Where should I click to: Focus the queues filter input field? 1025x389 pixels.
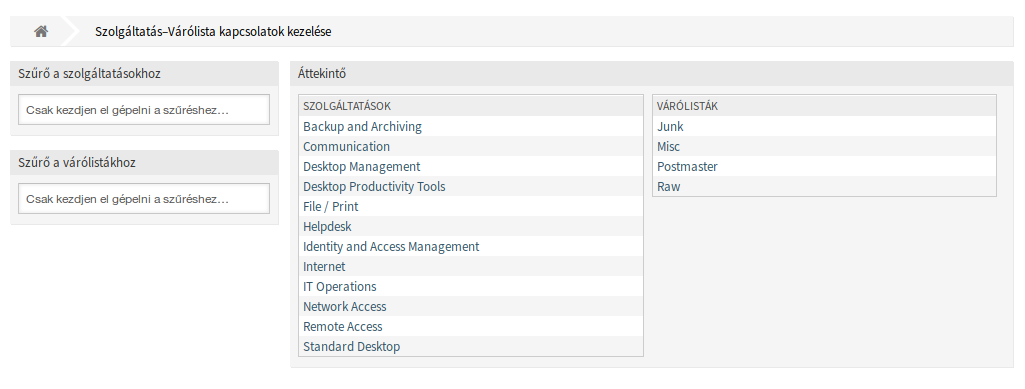(x=144, y=199)
